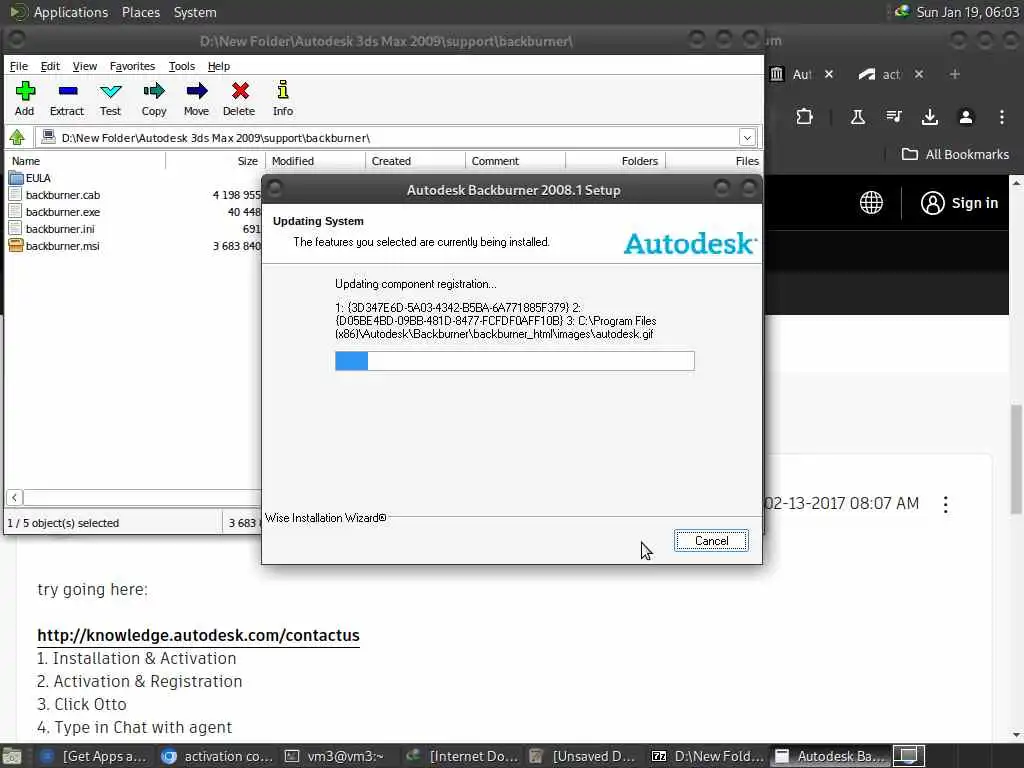Cancel the Backburner setup

click(711, 540)
